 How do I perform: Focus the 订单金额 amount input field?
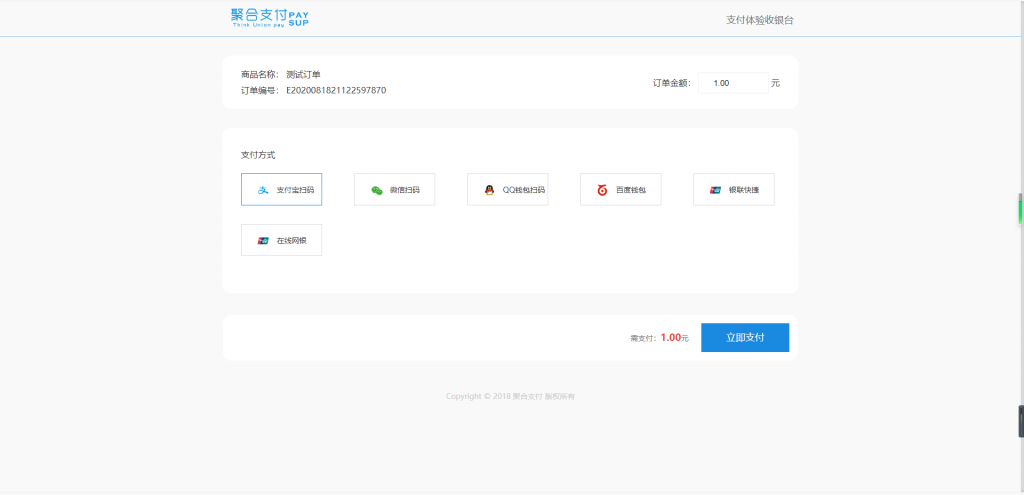click(x=732, y=83)
